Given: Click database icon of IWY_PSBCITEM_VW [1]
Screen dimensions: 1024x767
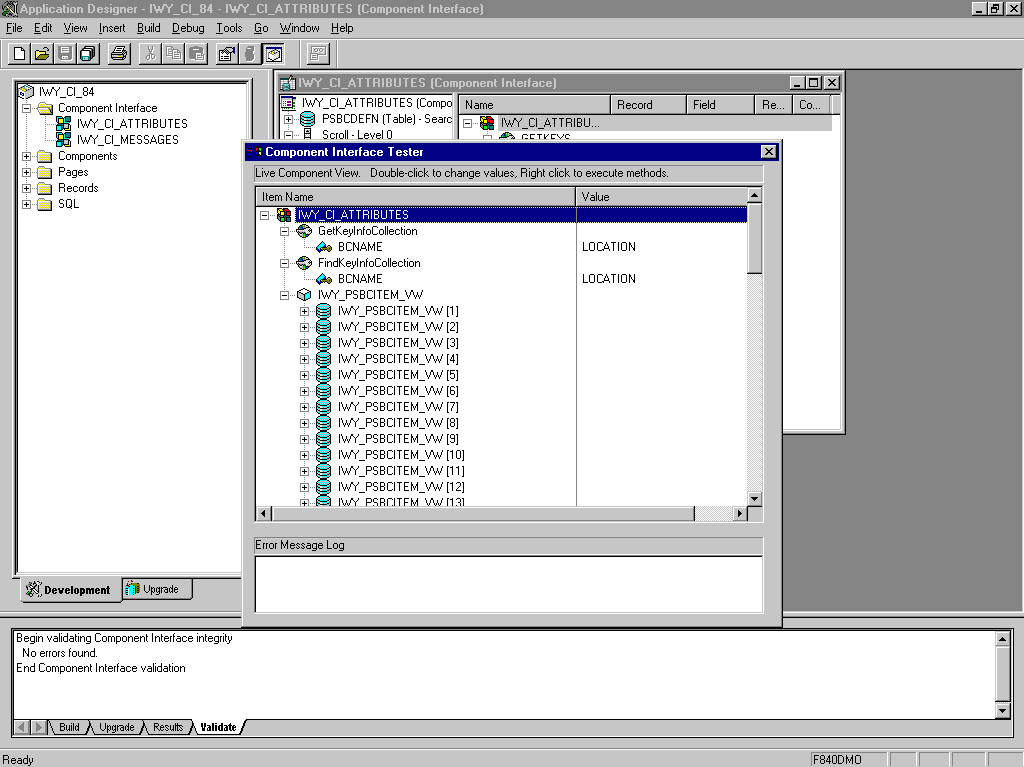Looking at the screenshot, I should click(x=323, y=311).
